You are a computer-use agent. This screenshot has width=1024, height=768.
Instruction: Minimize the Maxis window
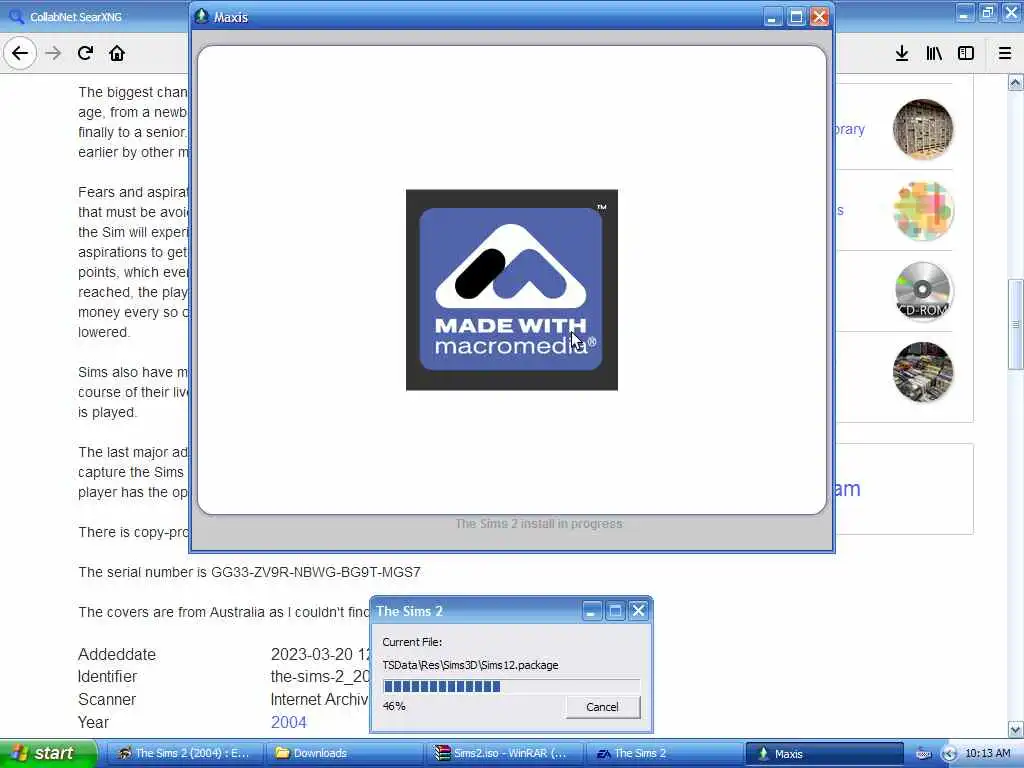point(773,16)
